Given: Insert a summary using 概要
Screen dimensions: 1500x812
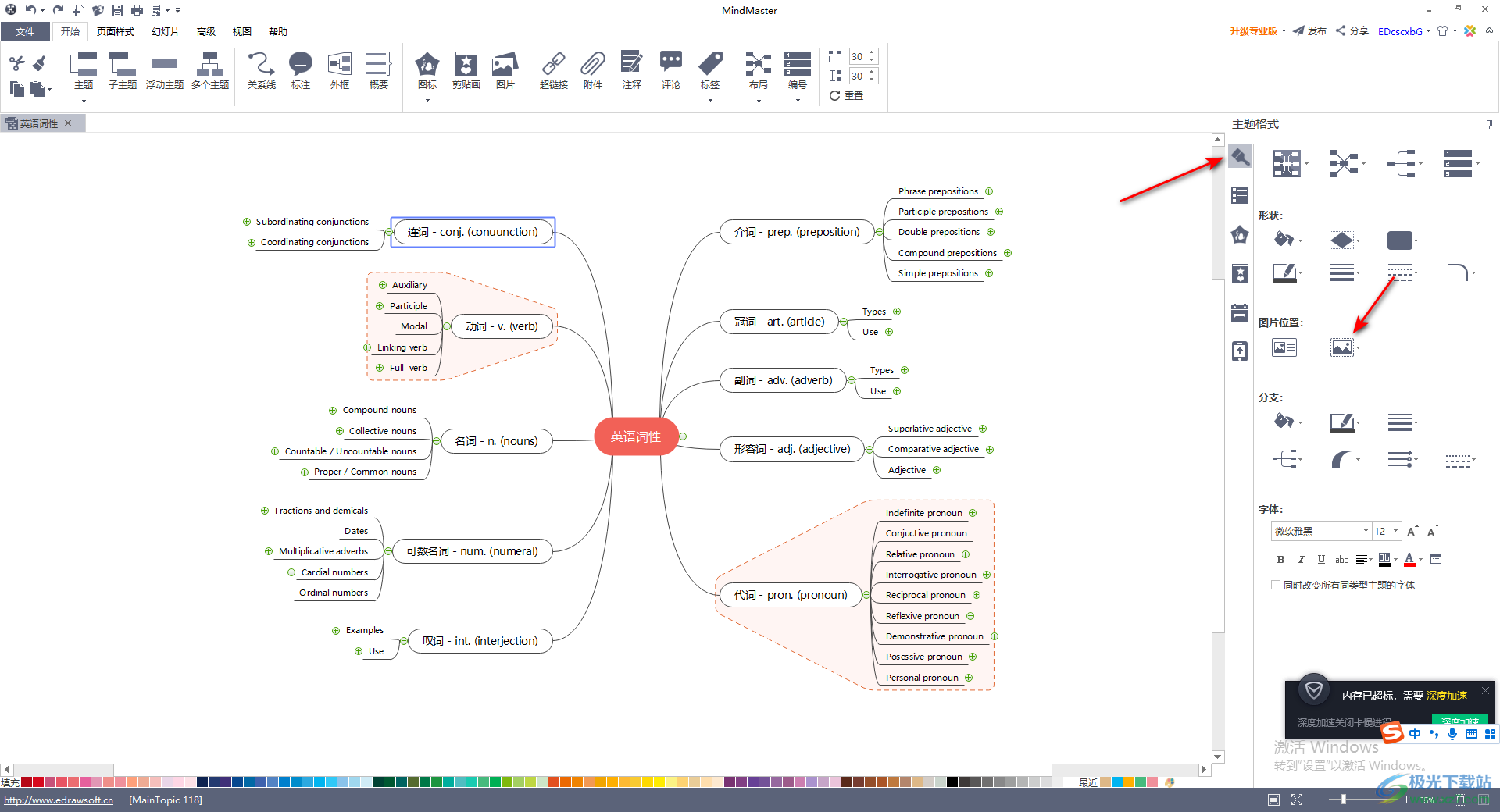Looking at the screenshot, I should 379,70.
